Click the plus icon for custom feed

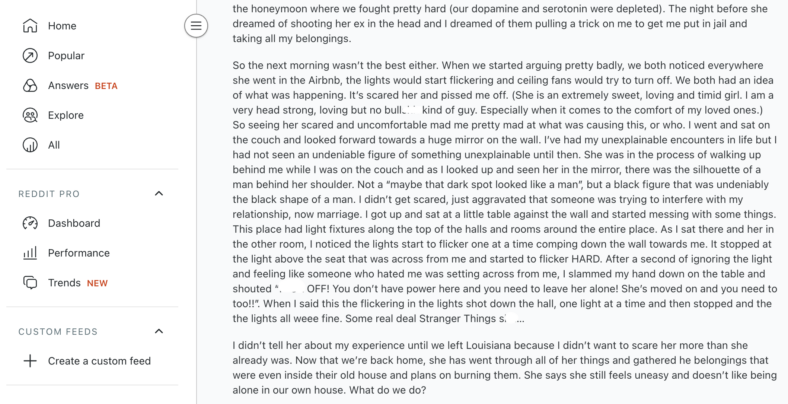[x=30, y=361]
